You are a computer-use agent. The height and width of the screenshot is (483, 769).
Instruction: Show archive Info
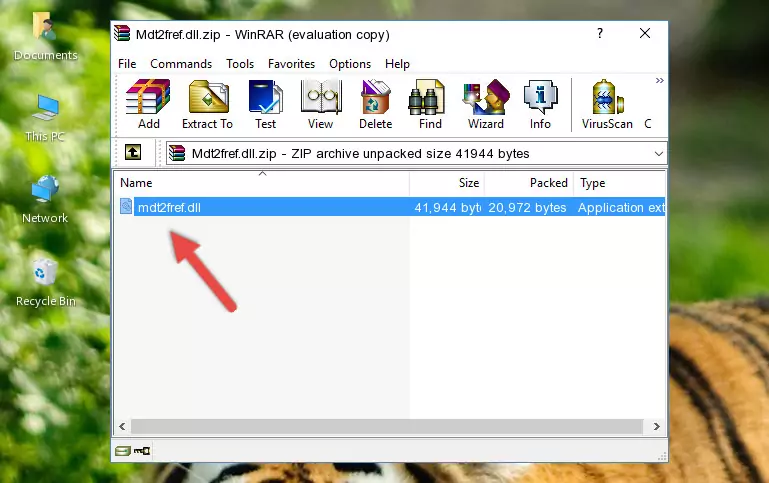coord(540,104)
